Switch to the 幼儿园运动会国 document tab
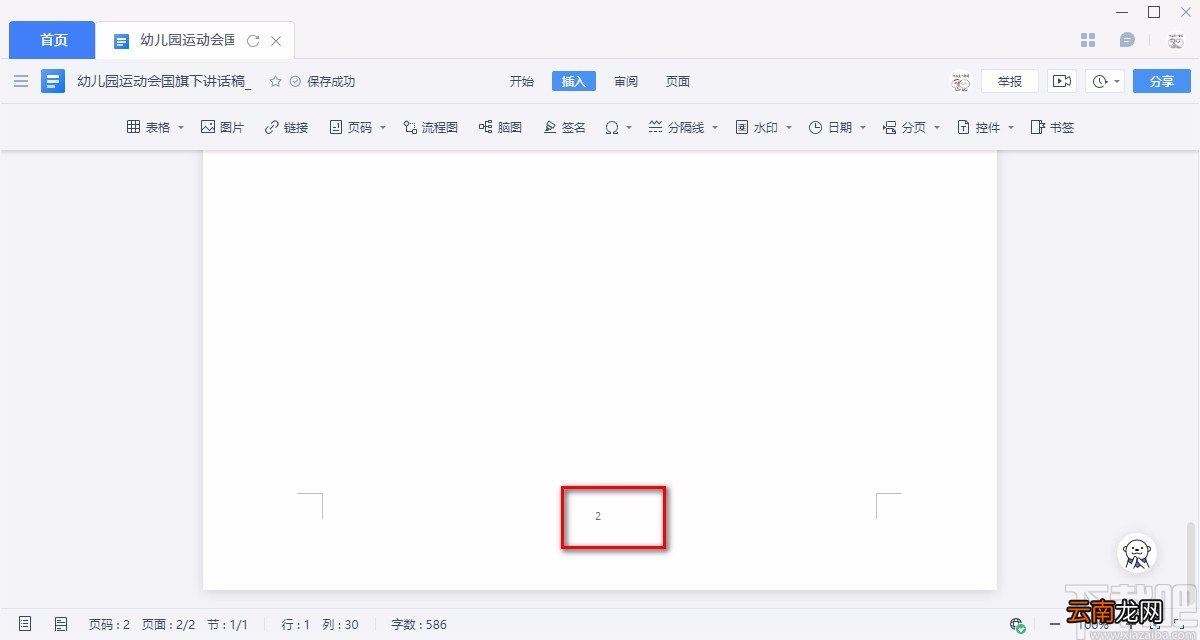 187,41
